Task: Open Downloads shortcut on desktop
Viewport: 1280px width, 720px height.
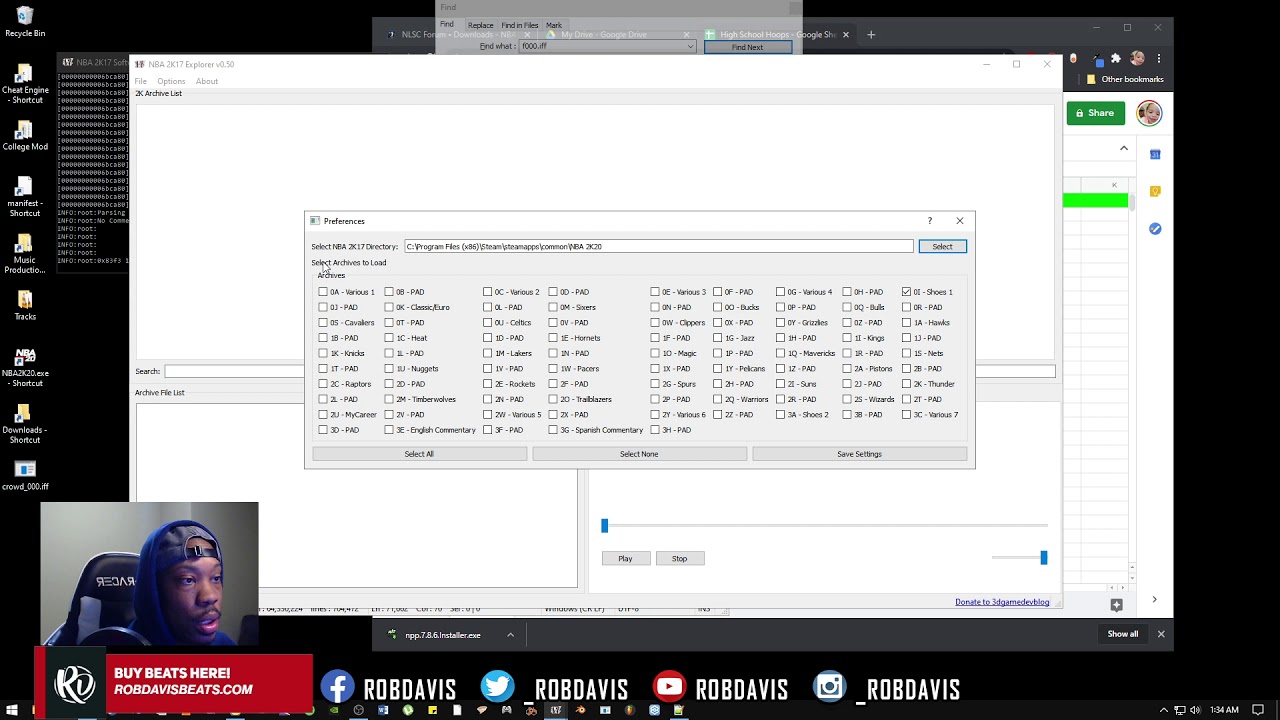Action: [25, 425]
